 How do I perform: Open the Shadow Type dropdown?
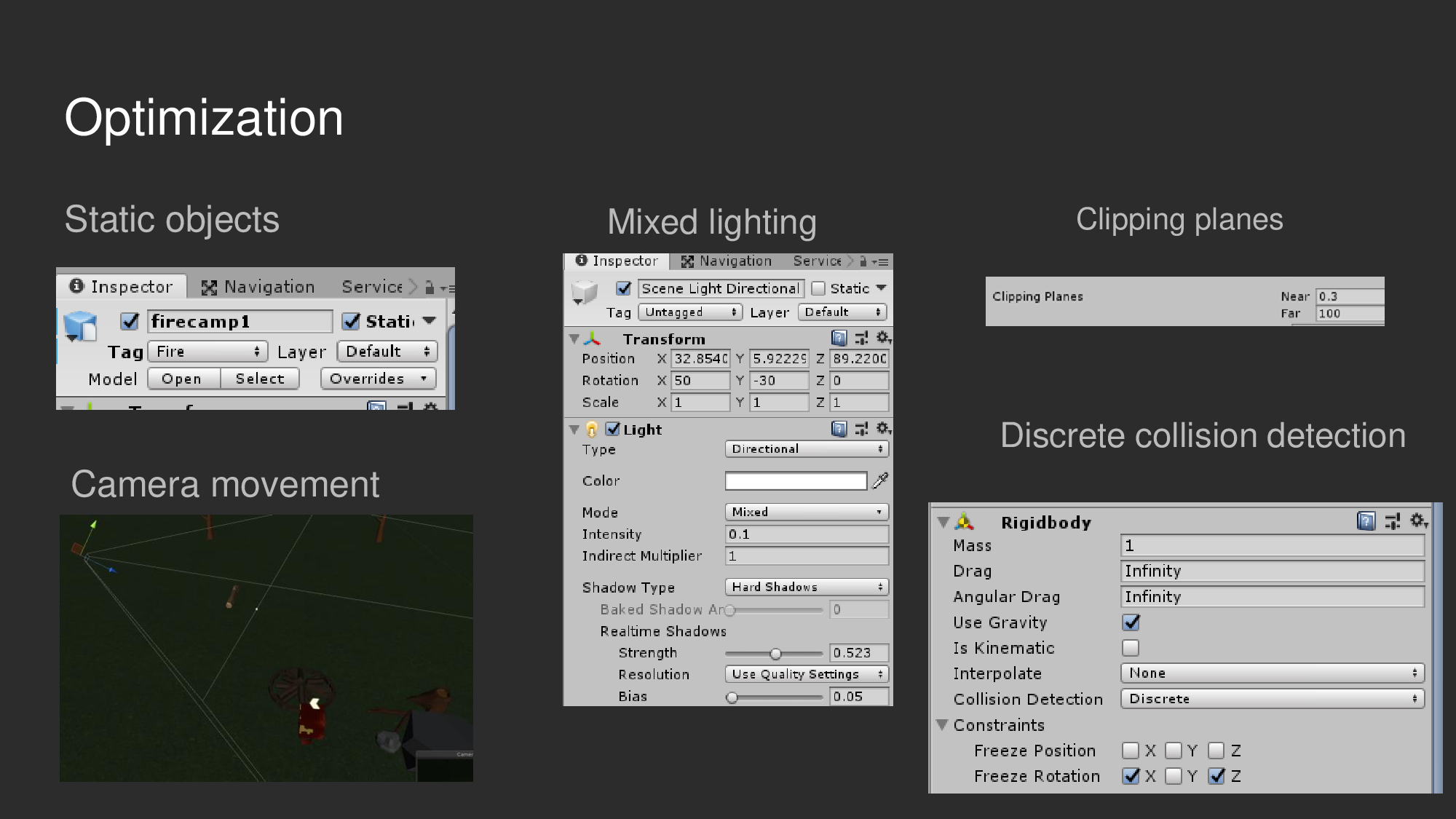807,587
